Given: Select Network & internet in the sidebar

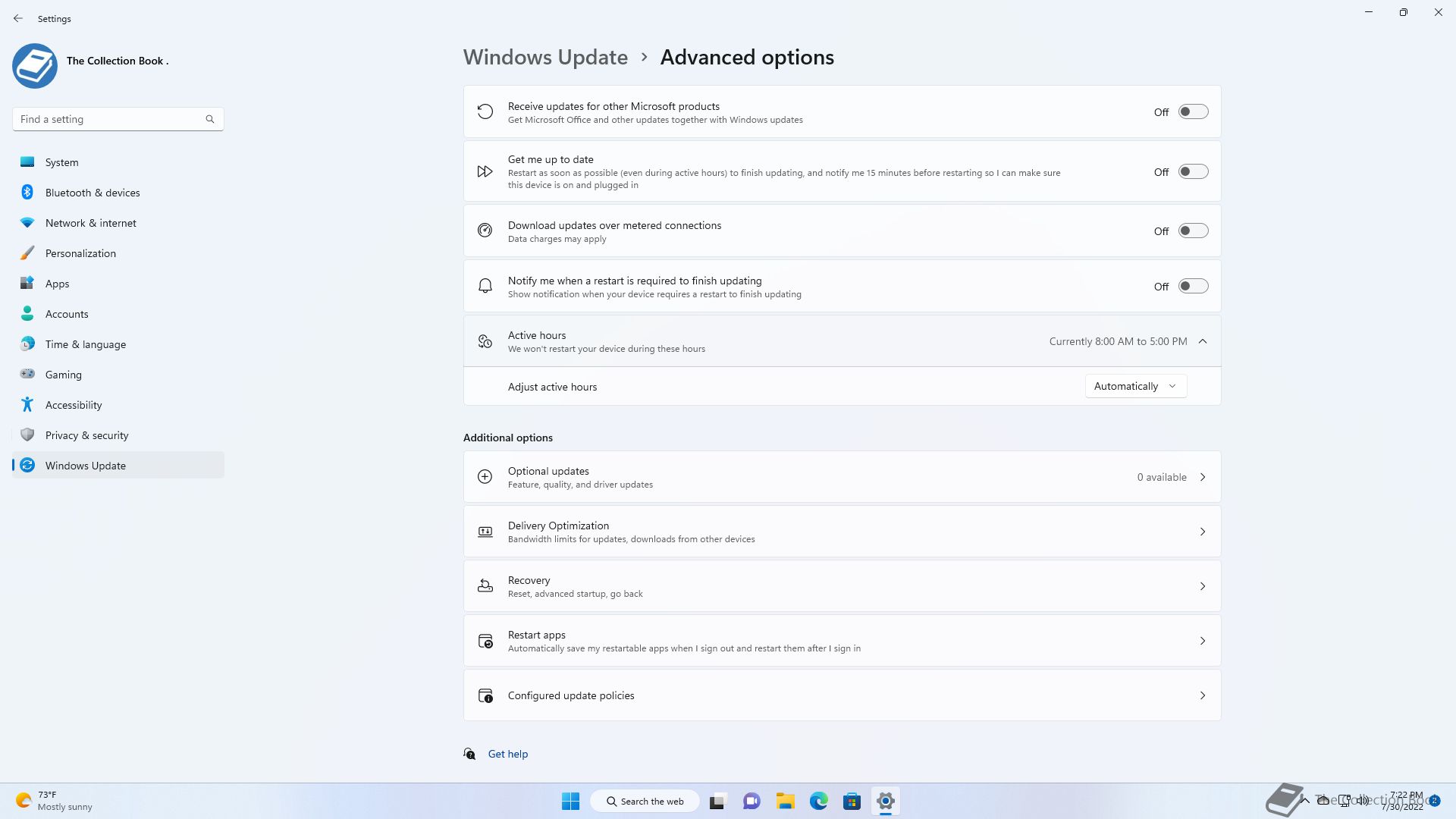Looking at the screenshot, I should (90, 223).
